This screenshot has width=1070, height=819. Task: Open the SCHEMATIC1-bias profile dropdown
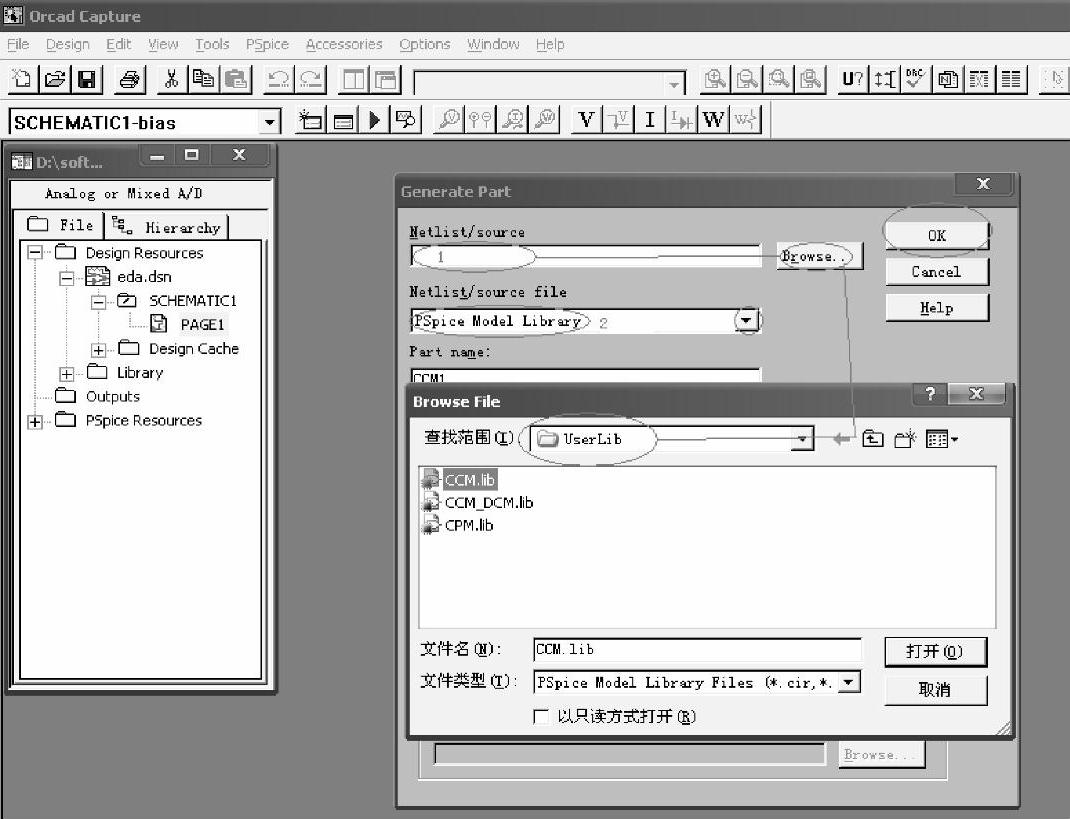270,123
